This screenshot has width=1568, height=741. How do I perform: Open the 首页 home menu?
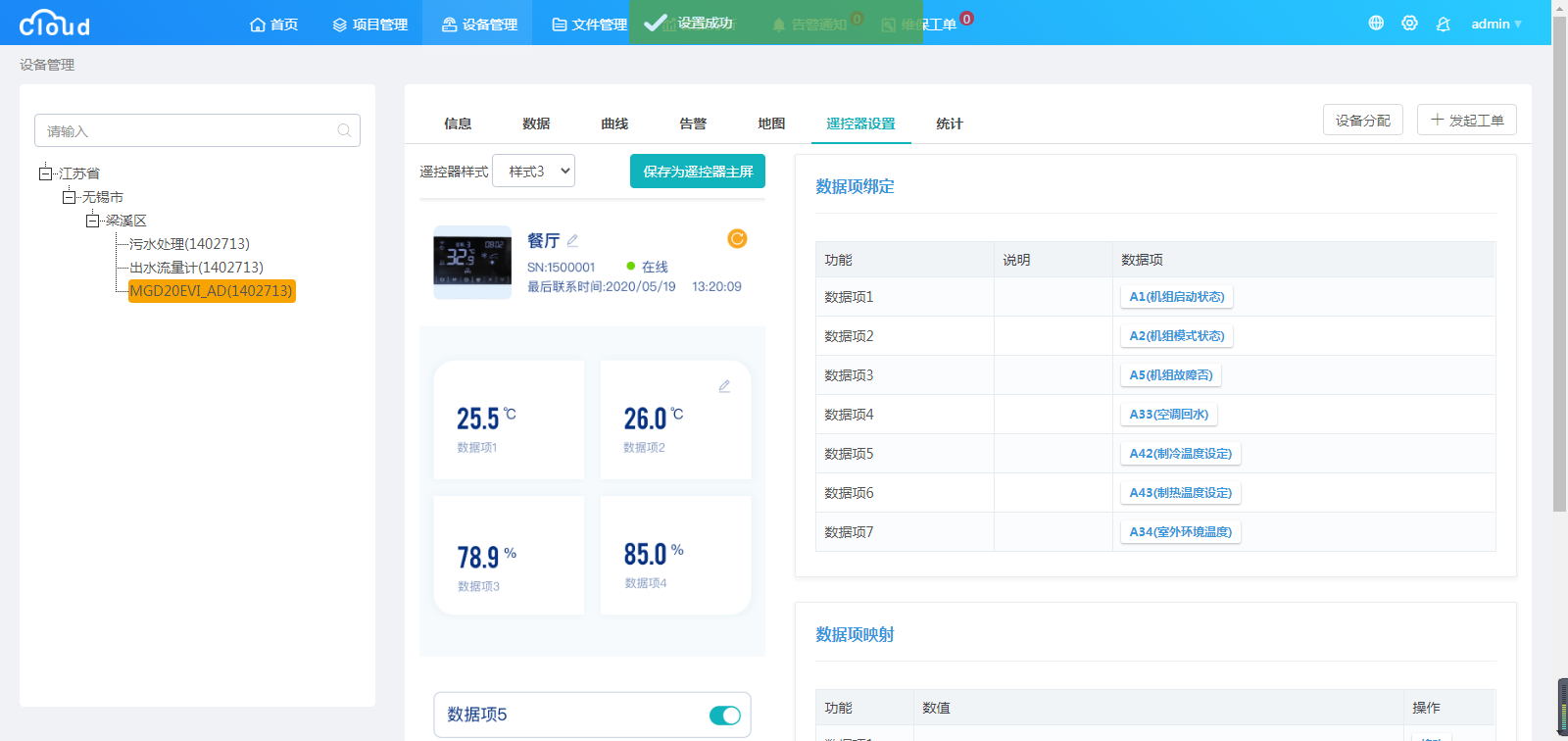tap(274, 25)
